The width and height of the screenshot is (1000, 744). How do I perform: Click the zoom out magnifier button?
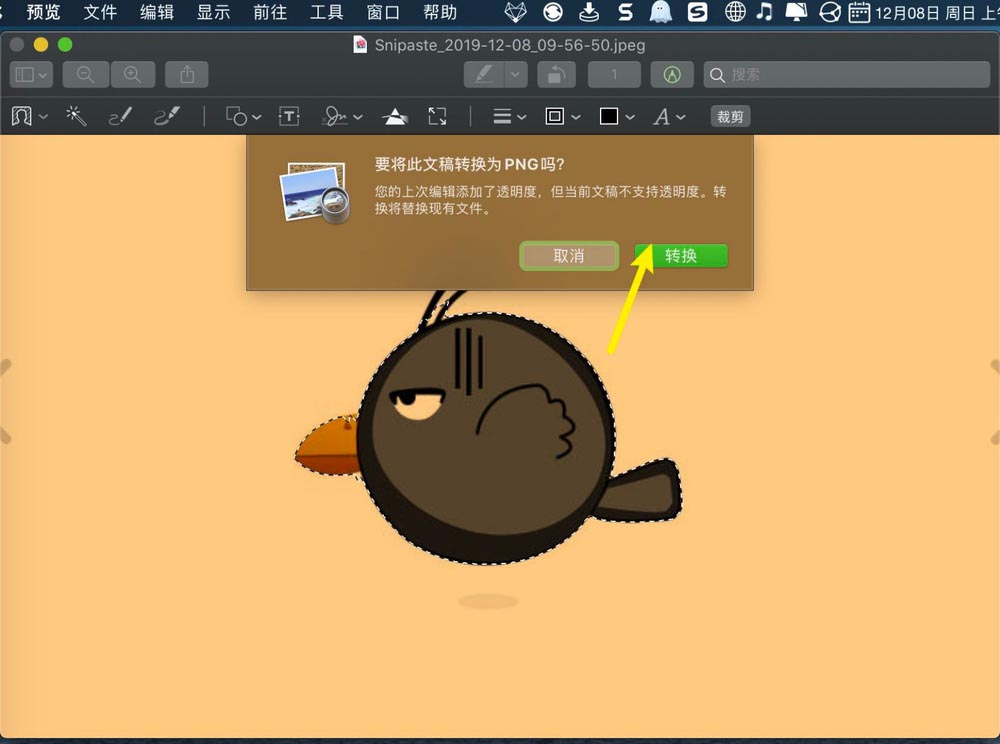pyautogui.click(x=85, y=75)
